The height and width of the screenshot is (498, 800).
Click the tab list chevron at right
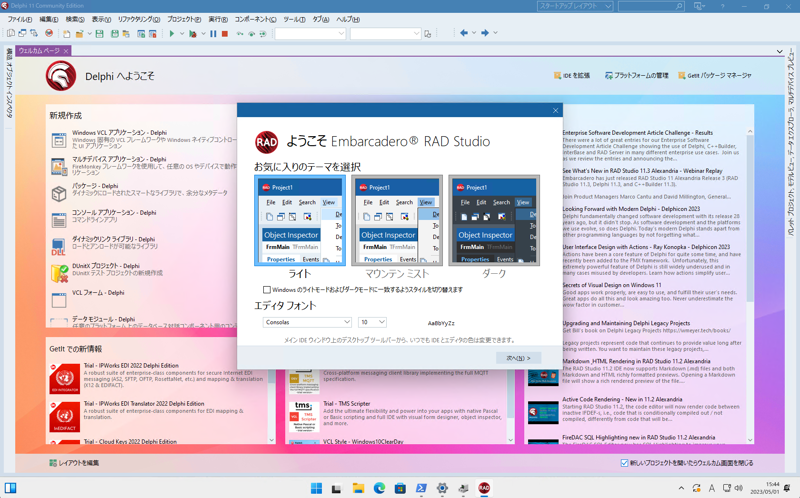click(x=779, y=52)
